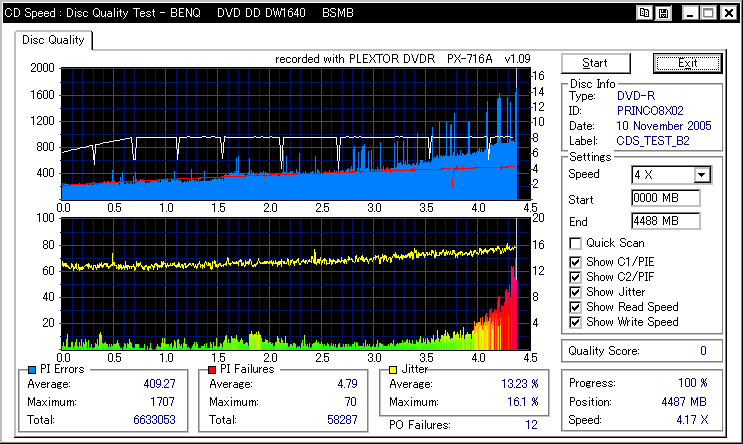This screenshot has width=743, height=444.
Task: Click the copy-to-clipboard icon in title bar
Action: click(646, 13)
